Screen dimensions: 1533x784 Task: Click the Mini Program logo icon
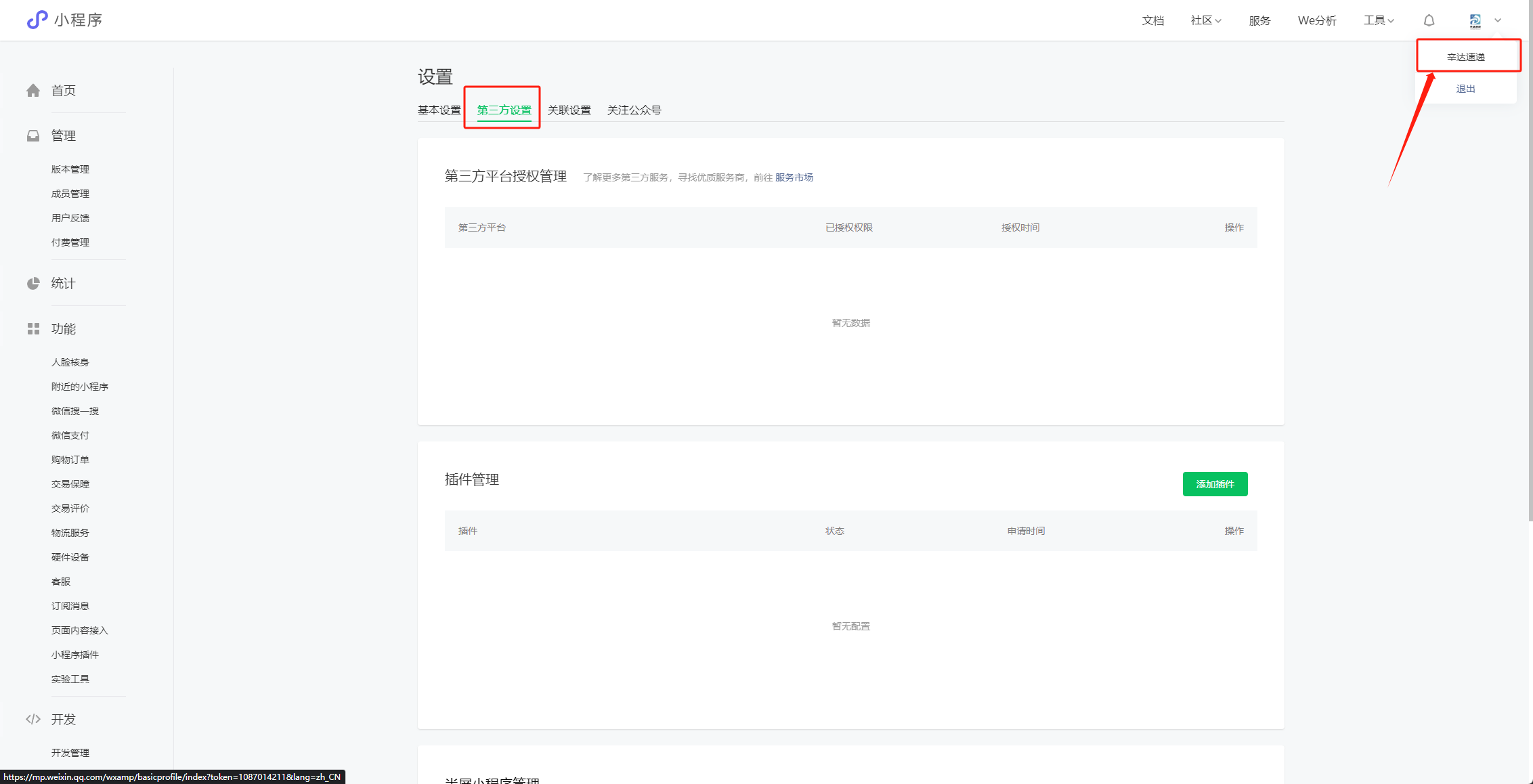tap(37, 20)
